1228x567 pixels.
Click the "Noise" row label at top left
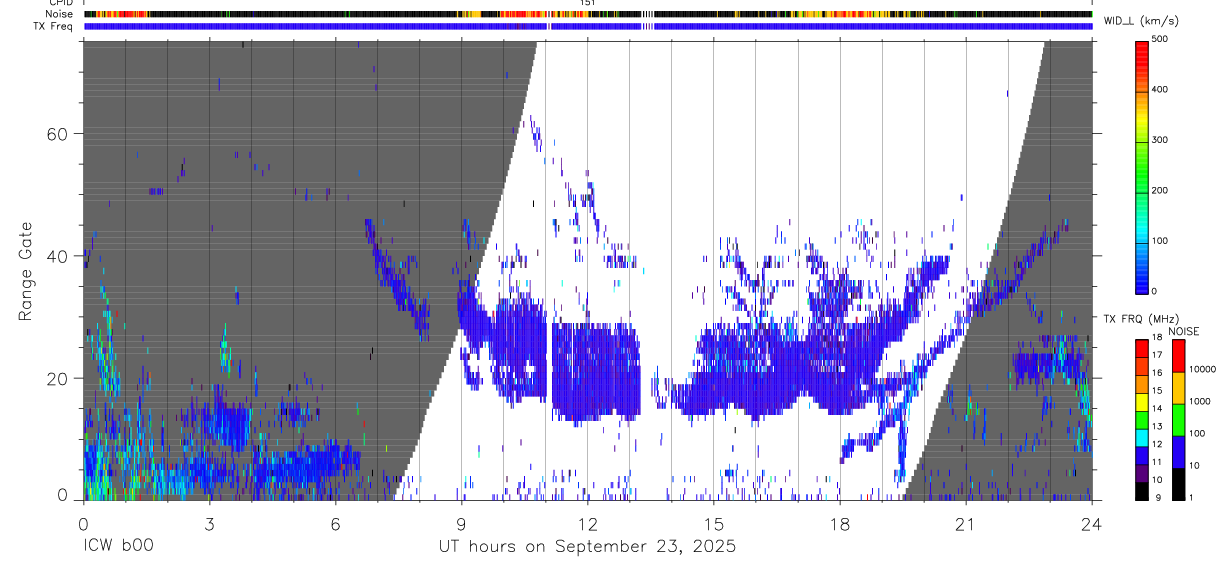click(x=61, y=14)
